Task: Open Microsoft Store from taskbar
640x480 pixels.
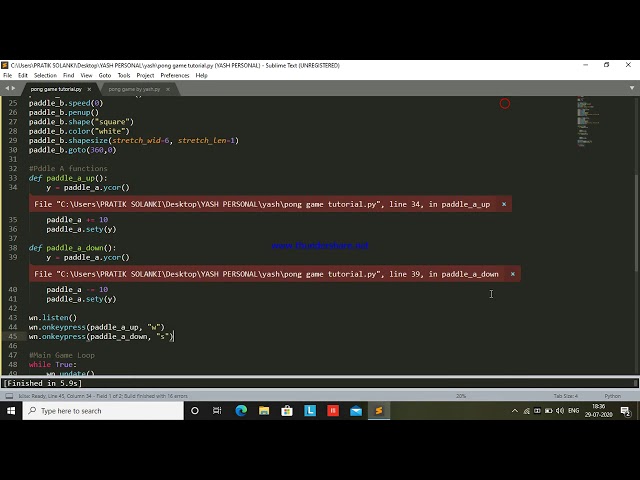Action: click(287, 411)
